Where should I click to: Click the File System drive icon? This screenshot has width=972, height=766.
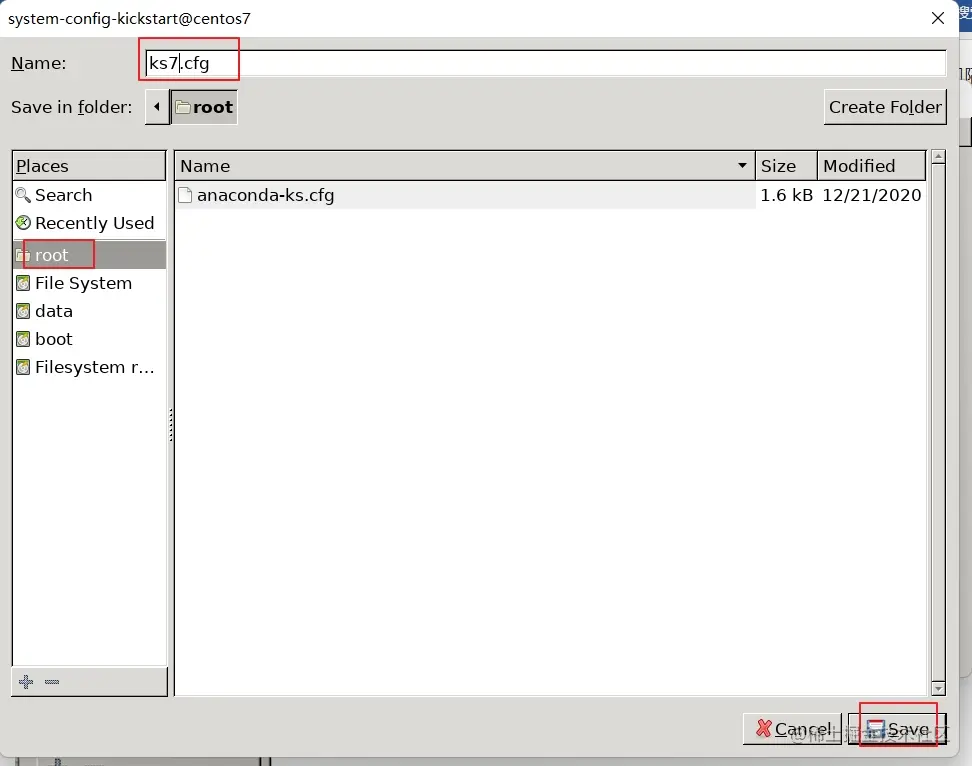tap(23, 283)
